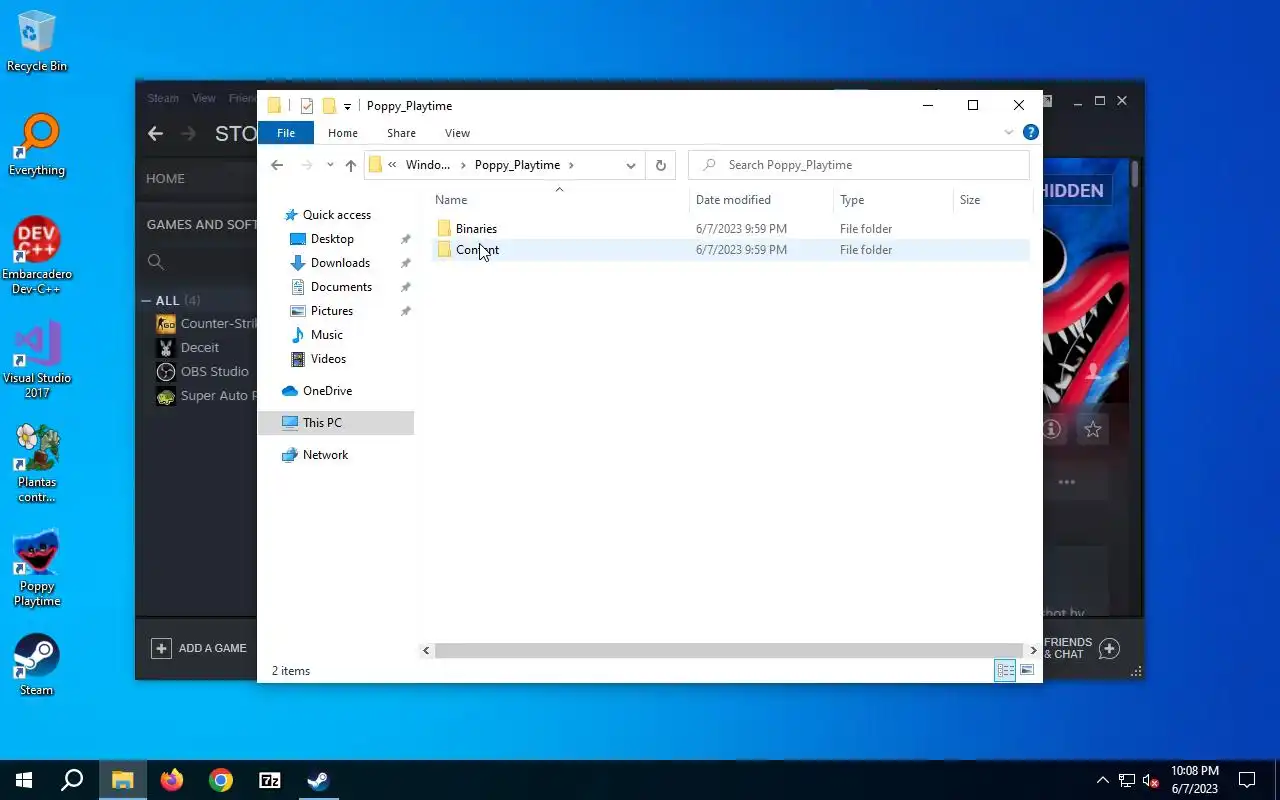Open the File tab in Explorer
The image size is (1280, 800).
tap(286, 133)
